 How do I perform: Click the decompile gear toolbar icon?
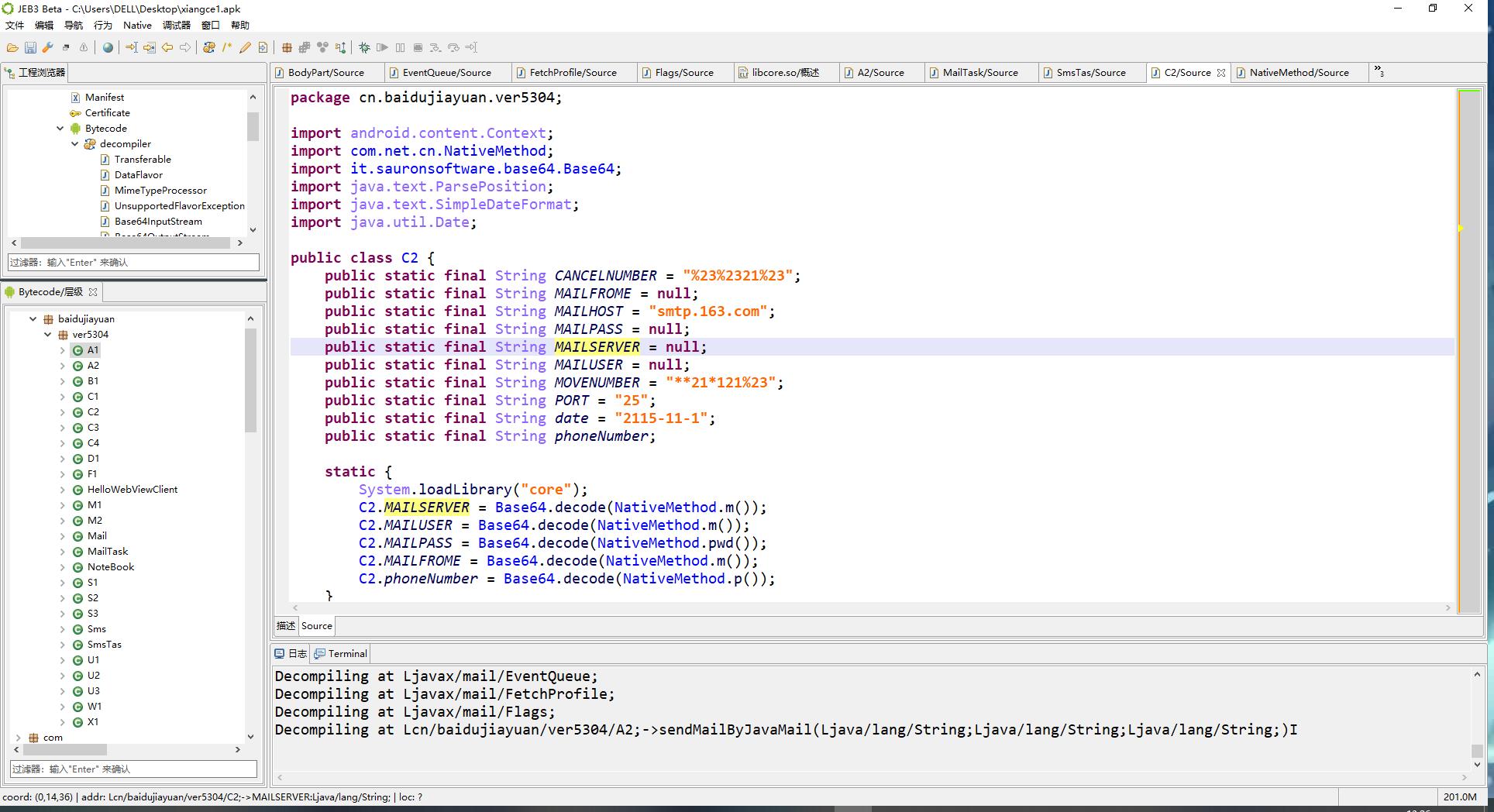coord(209,48)
